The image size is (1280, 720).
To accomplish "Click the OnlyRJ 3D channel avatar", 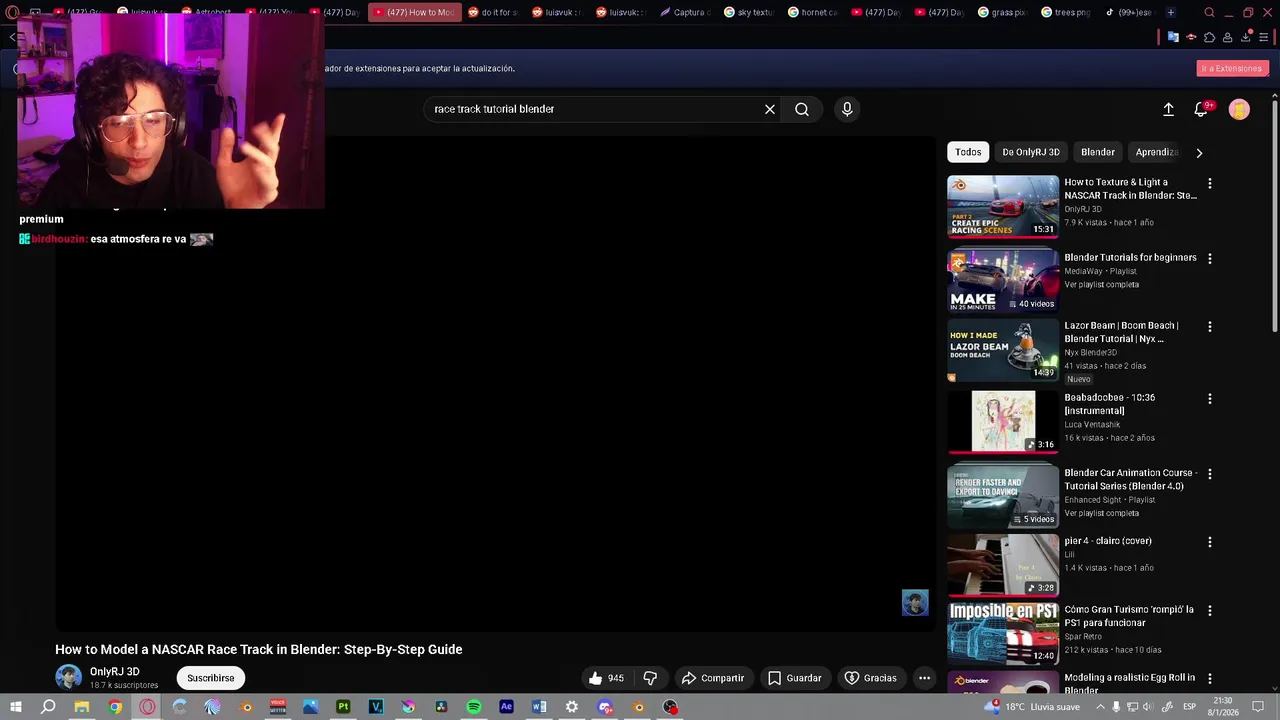I will [x=68, y=677].
